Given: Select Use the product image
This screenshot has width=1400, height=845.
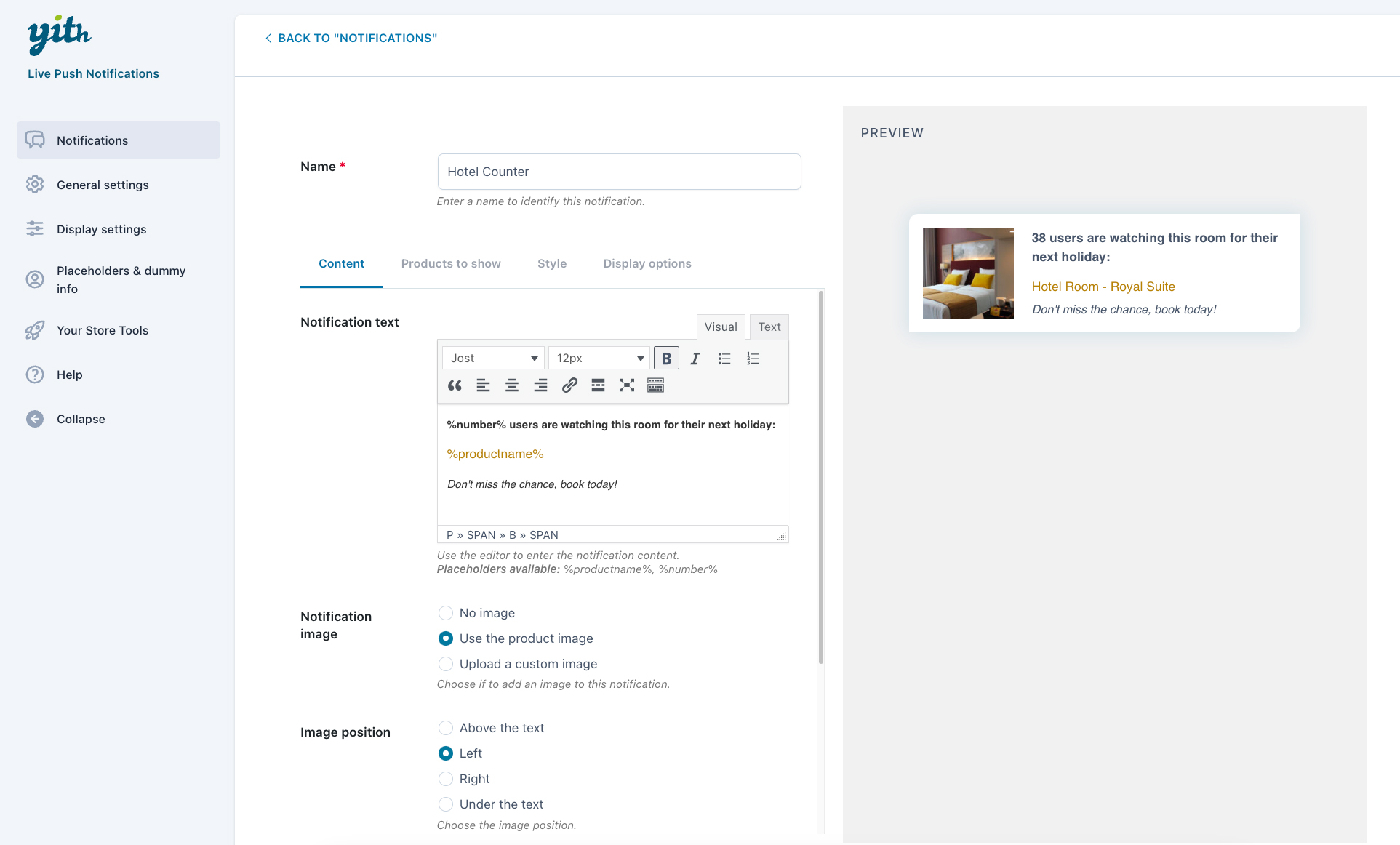Looking at the screenshot, I should pos(446,638).
